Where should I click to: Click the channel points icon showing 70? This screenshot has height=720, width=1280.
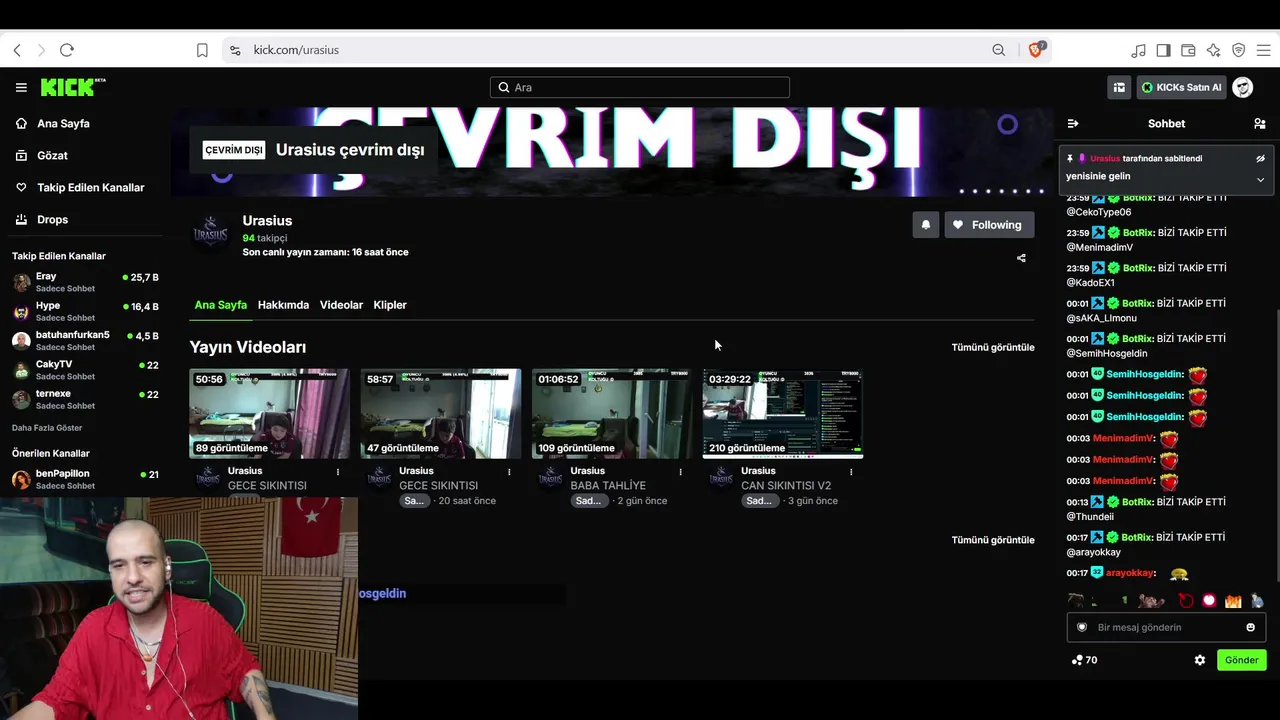coord(1084,660)
